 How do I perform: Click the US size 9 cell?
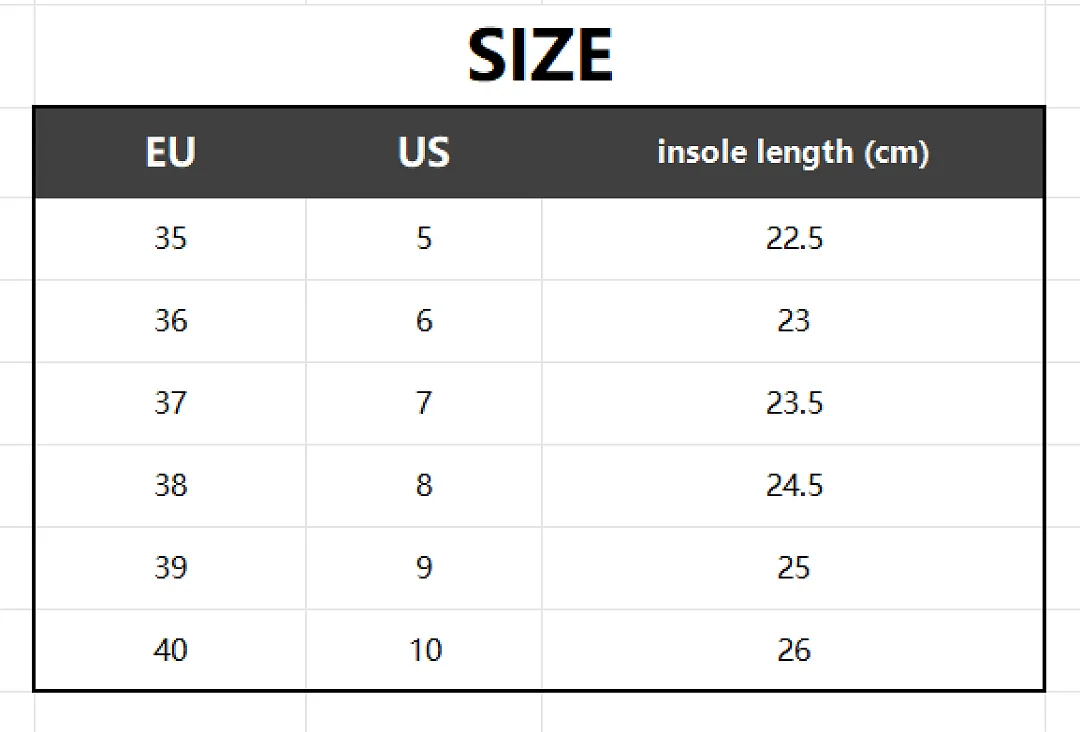click(x=424, y=567)
